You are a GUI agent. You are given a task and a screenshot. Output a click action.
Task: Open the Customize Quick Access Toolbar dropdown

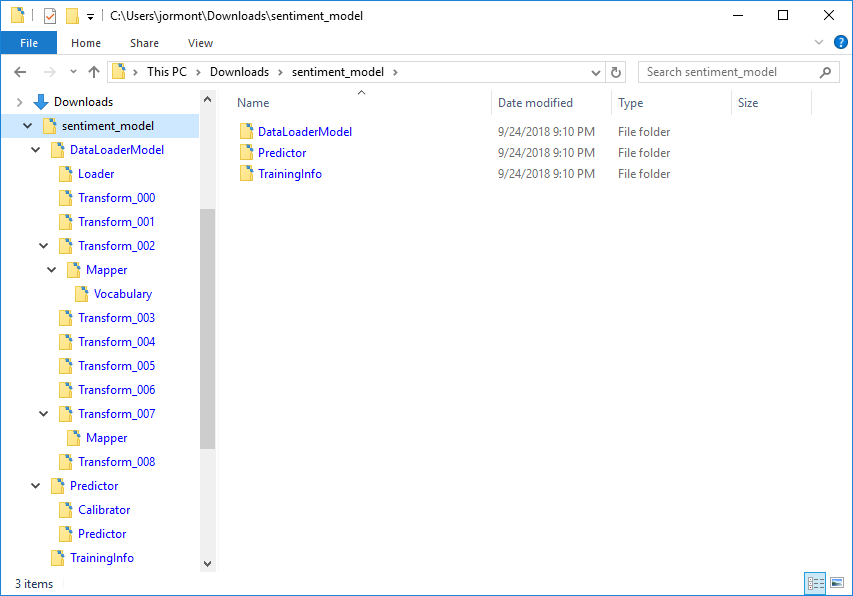(x=90, y=15)
